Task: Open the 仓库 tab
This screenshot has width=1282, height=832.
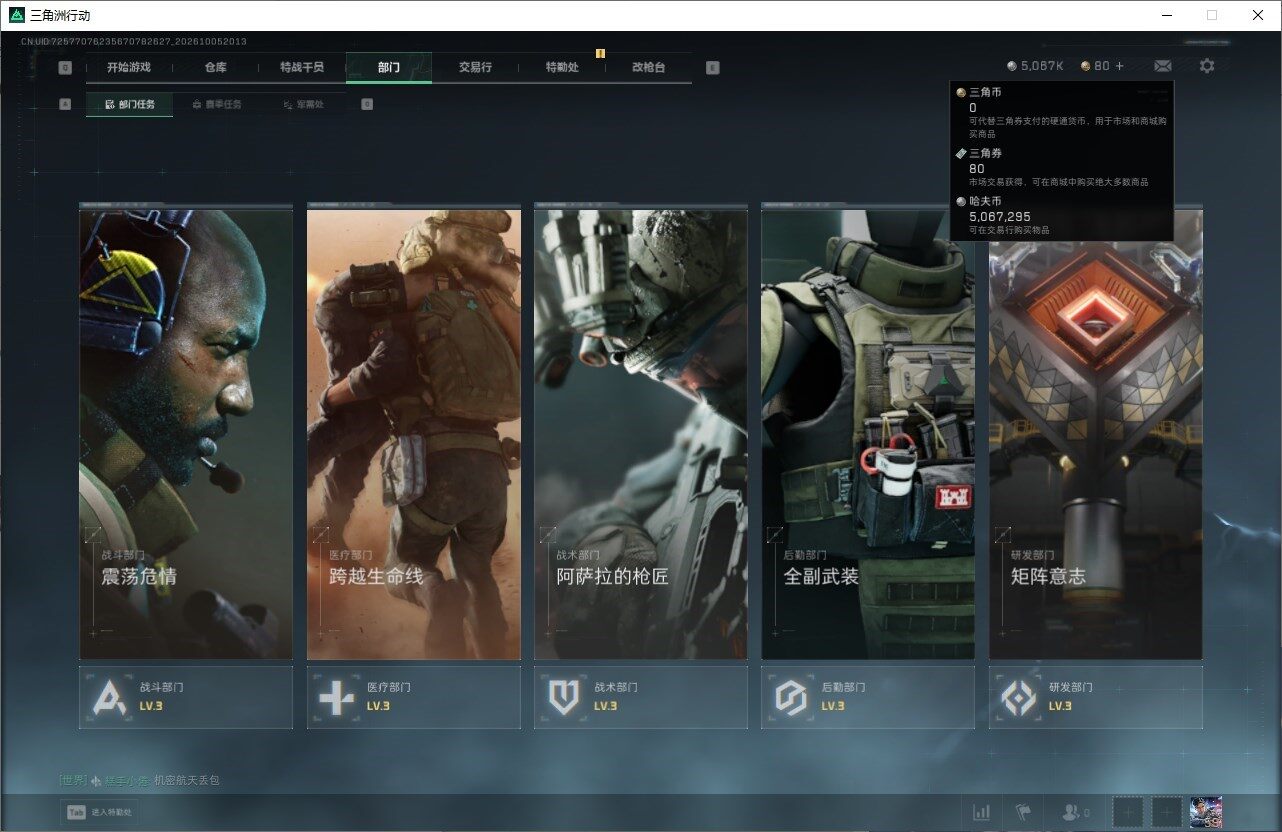Action: click(x=215, y=67)
